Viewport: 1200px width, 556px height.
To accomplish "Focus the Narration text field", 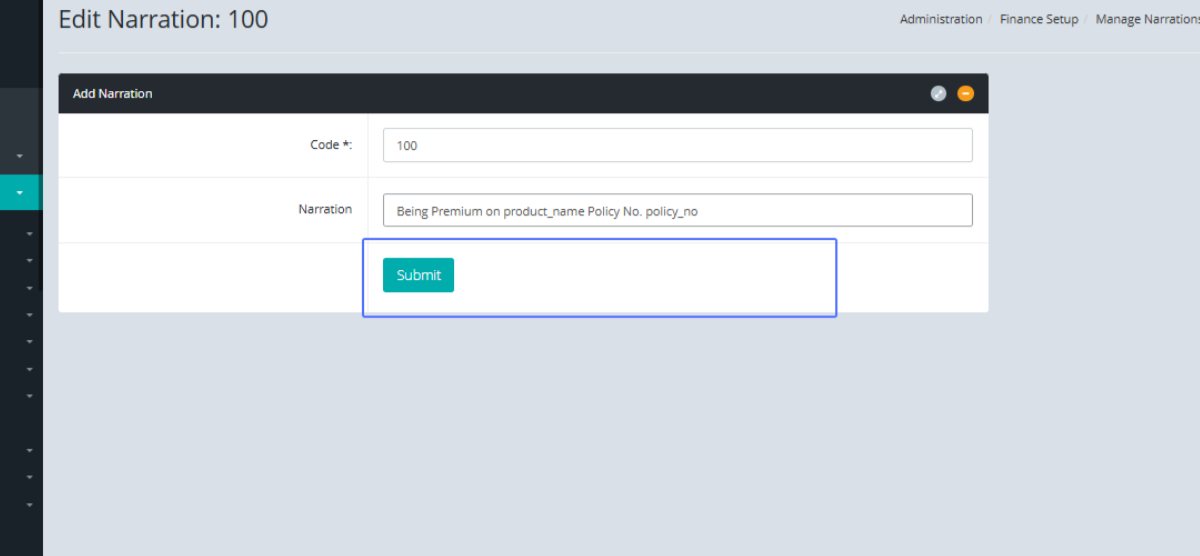I will [677, 211].
